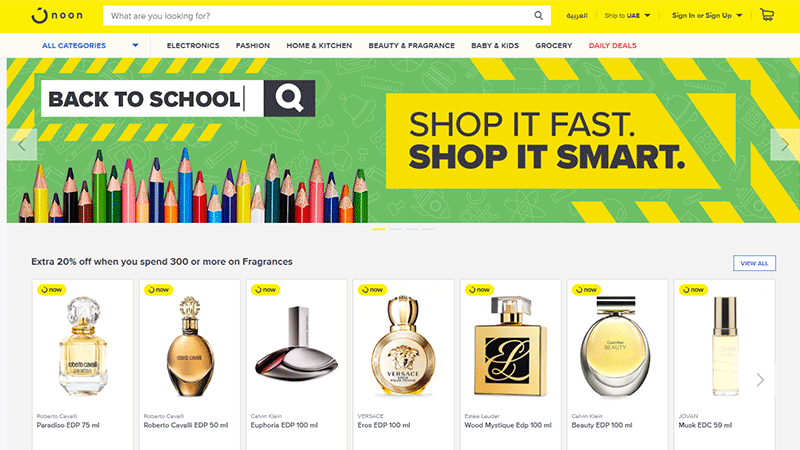Screen dimensions: 800x450
Task: Click the banner's left arrow
Action: click(x=22, y=145)
